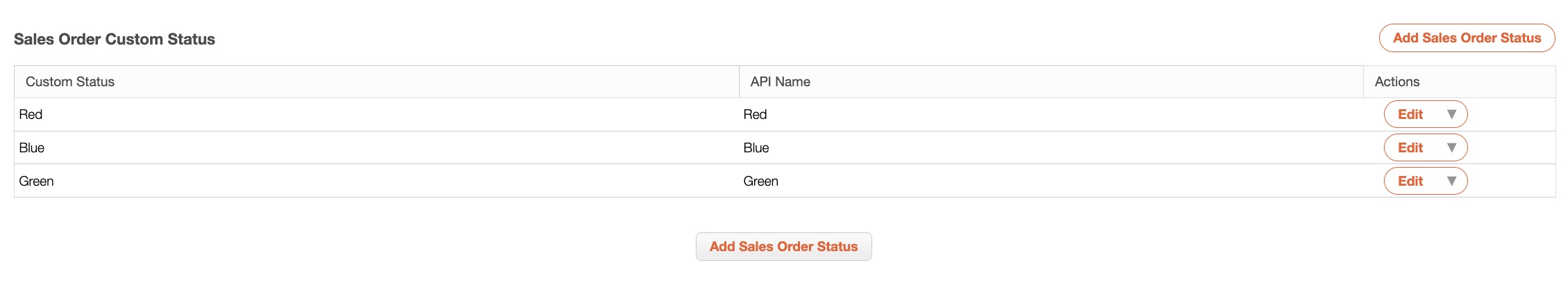This screenshot has width=1568, height=281.
Task: Select Red in the Custom Status column
Action: [31, 114]
